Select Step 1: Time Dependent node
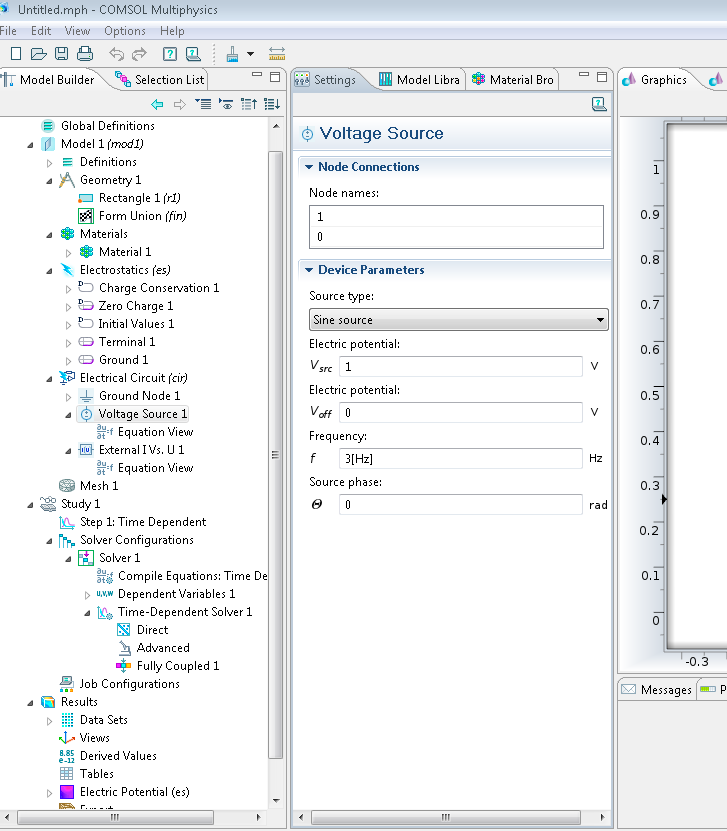 tap(142, 522)
